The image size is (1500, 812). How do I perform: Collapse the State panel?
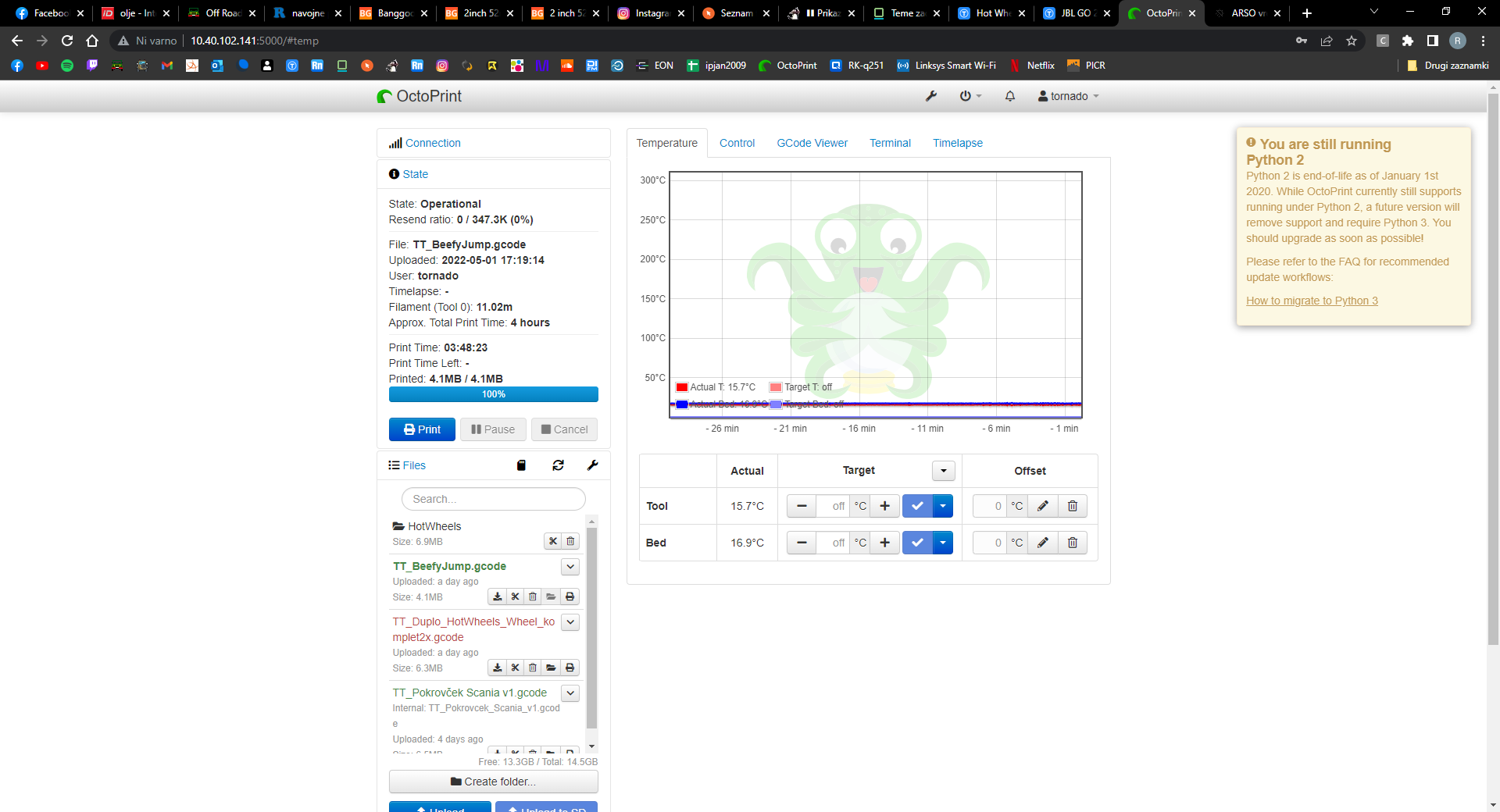pos(415,174)
